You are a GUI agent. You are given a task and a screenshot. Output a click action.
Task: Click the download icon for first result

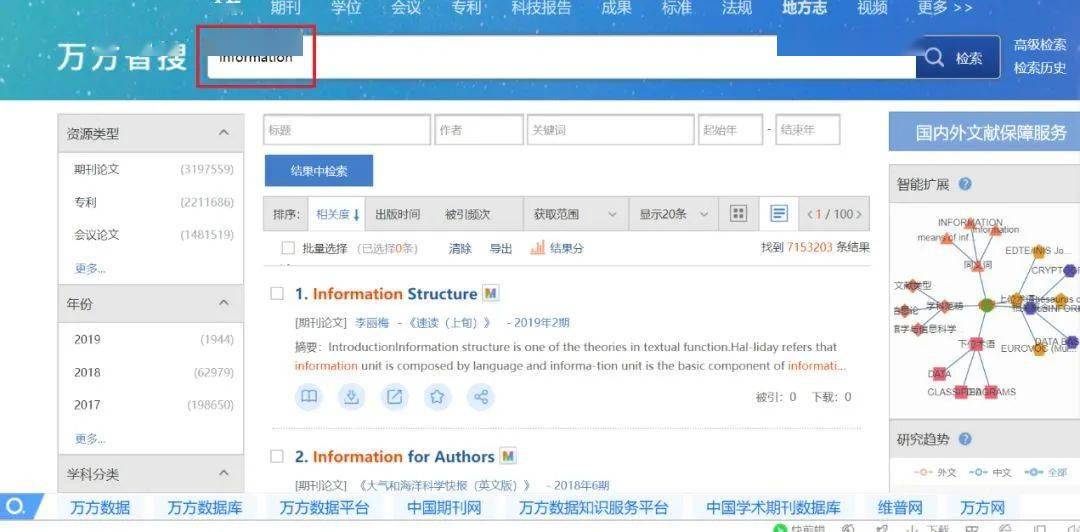point(351,397)
